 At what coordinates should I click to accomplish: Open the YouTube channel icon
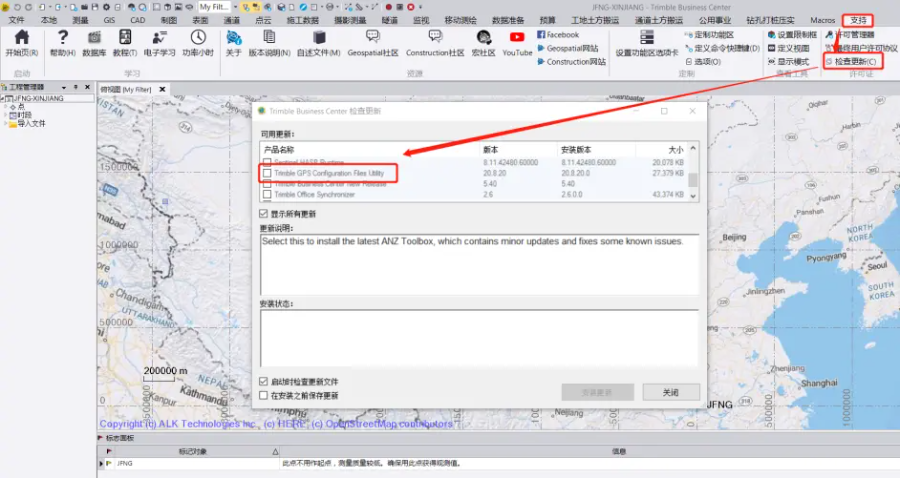517,37
